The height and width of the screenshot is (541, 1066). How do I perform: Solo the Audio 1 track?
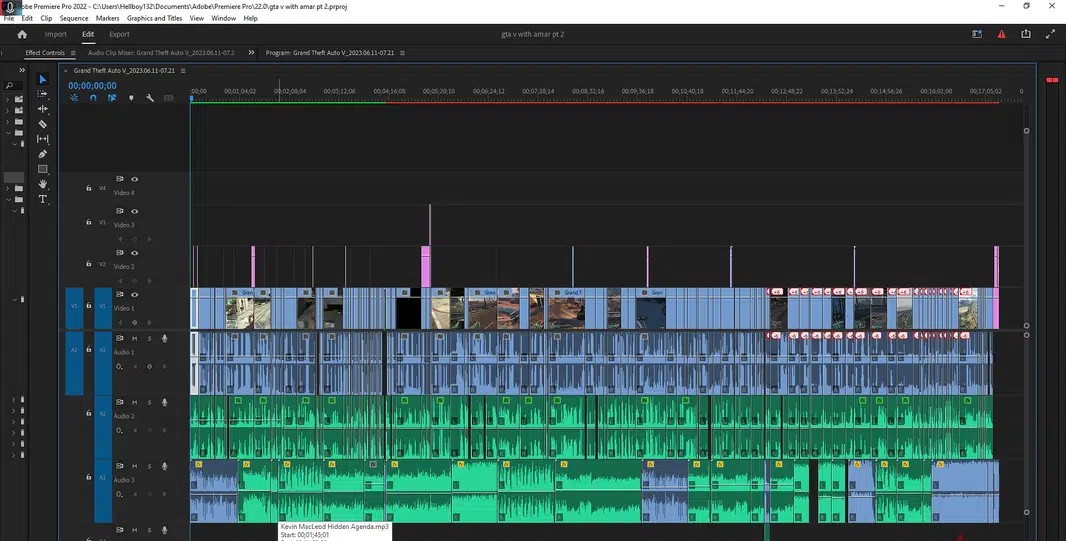coord(150,338)
